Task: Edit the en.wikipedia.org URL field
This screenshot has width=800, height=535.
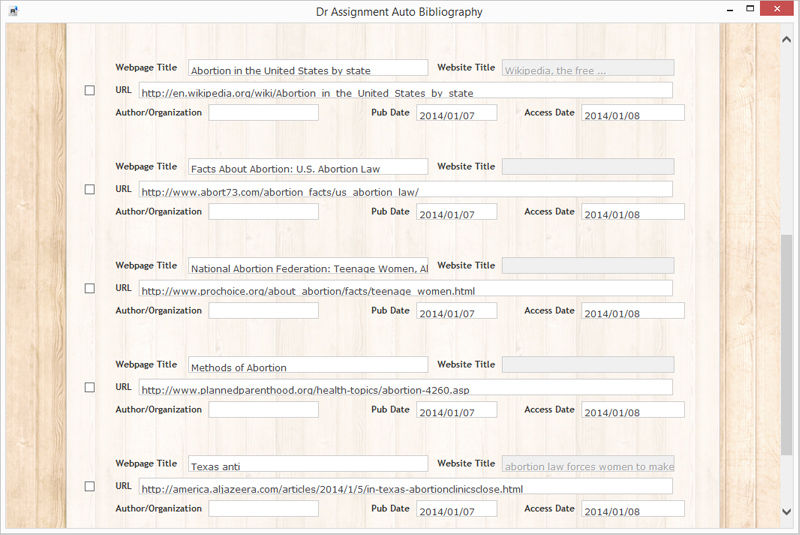Action: 406,90
